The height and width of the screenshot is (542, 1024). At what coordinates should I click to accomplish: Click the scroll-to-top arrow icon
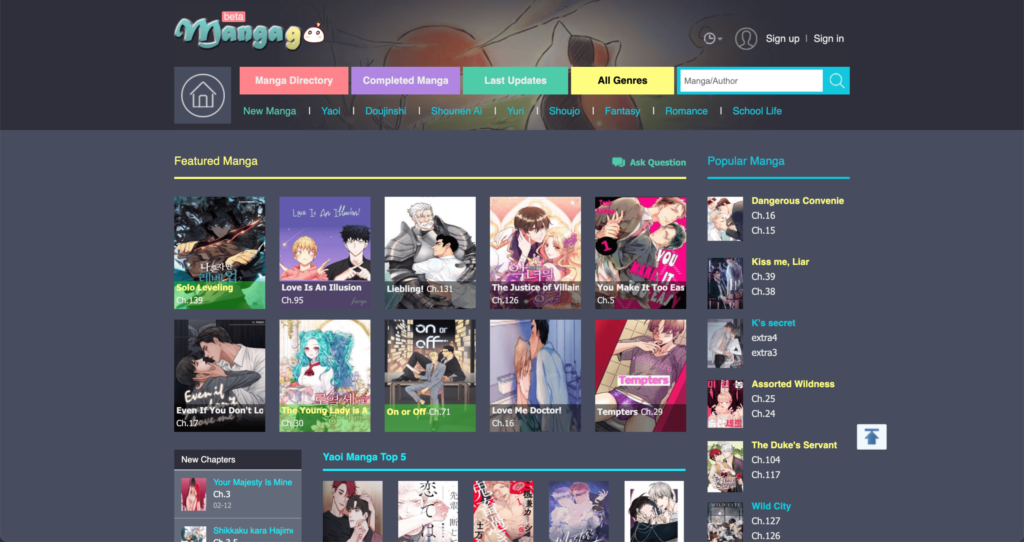tap(871, 437)
